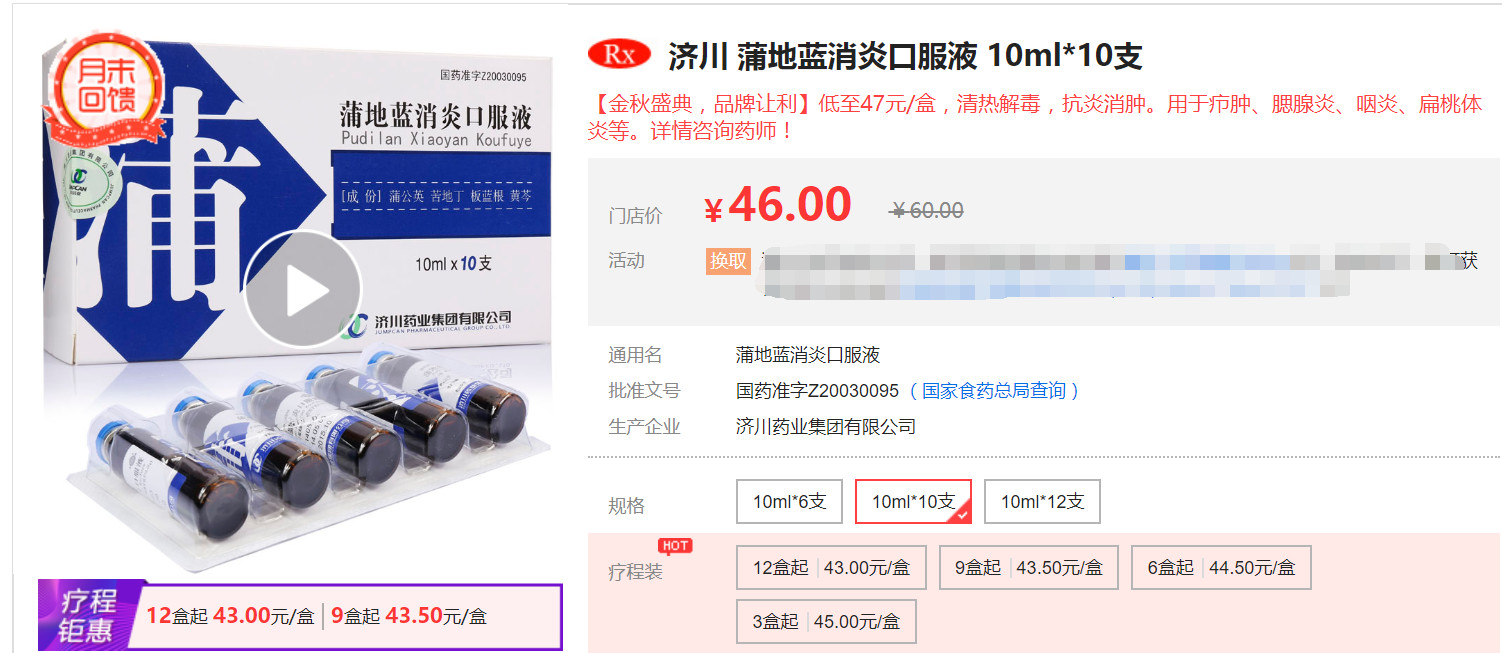This screenshot has width=1502, height=653.
Task: Click the HOT tag beside 疗程装
Action: tap(674, 545)
